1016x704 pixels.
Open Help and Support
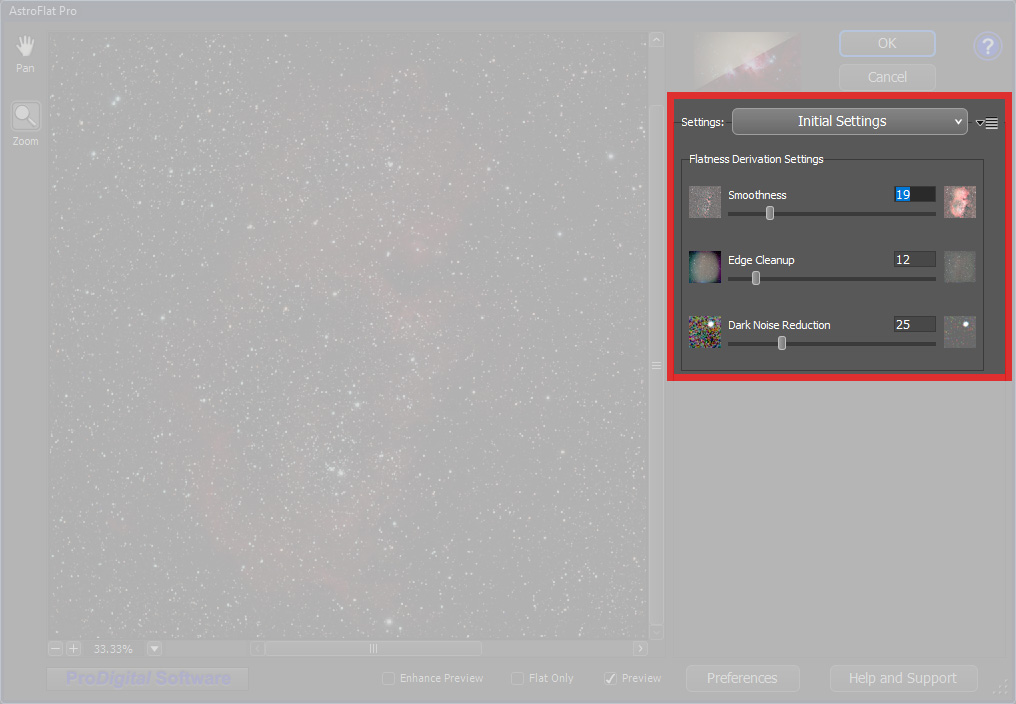(903, 678)
